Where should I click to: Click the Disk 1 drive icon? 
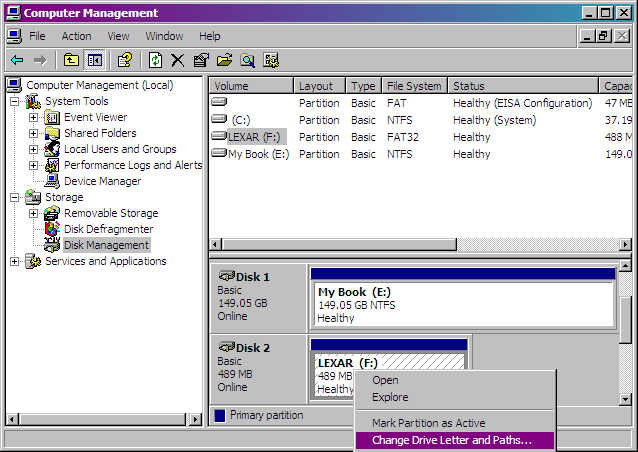pyautogui.click(x=227, y=276)
